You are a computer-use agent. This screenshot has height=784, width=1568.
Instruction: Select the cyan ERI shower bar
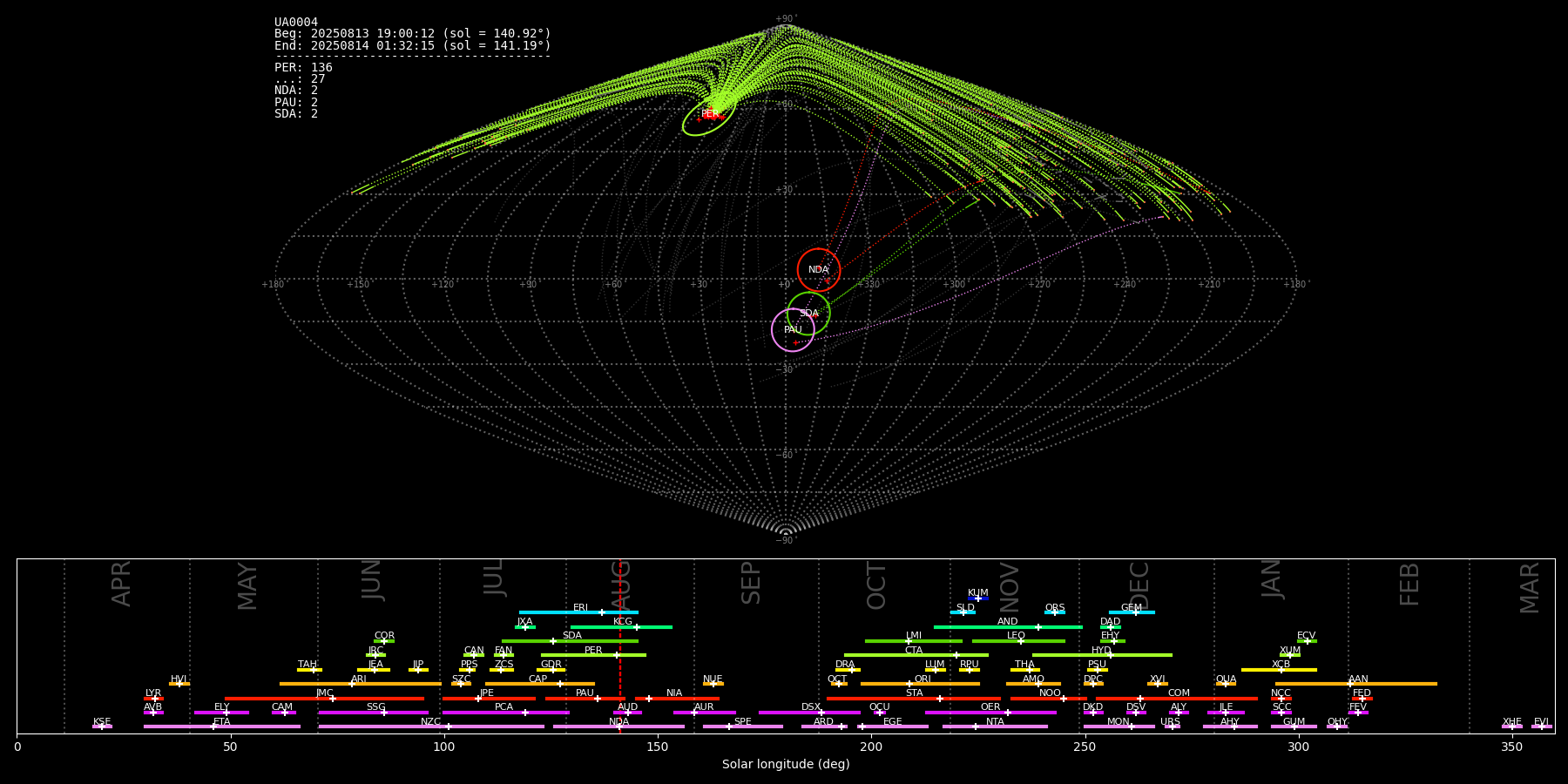[578, 612]
